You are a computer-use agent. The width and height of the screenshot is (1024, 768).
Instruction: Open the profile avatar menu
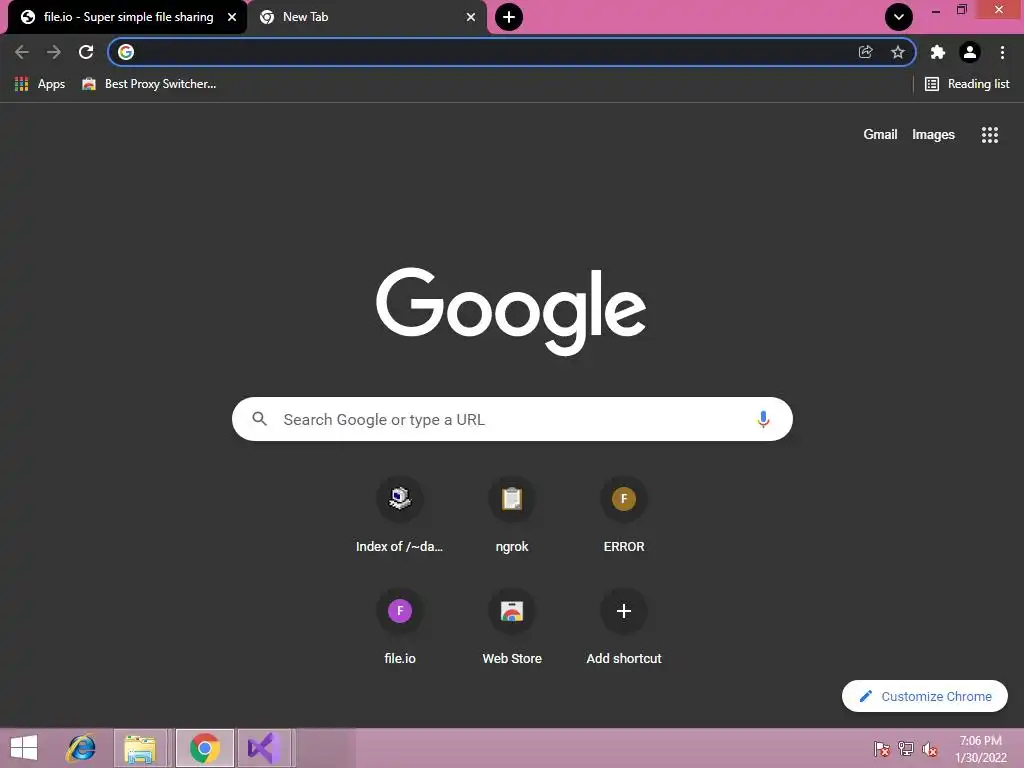pyautogui.click(x=970, y=52)
